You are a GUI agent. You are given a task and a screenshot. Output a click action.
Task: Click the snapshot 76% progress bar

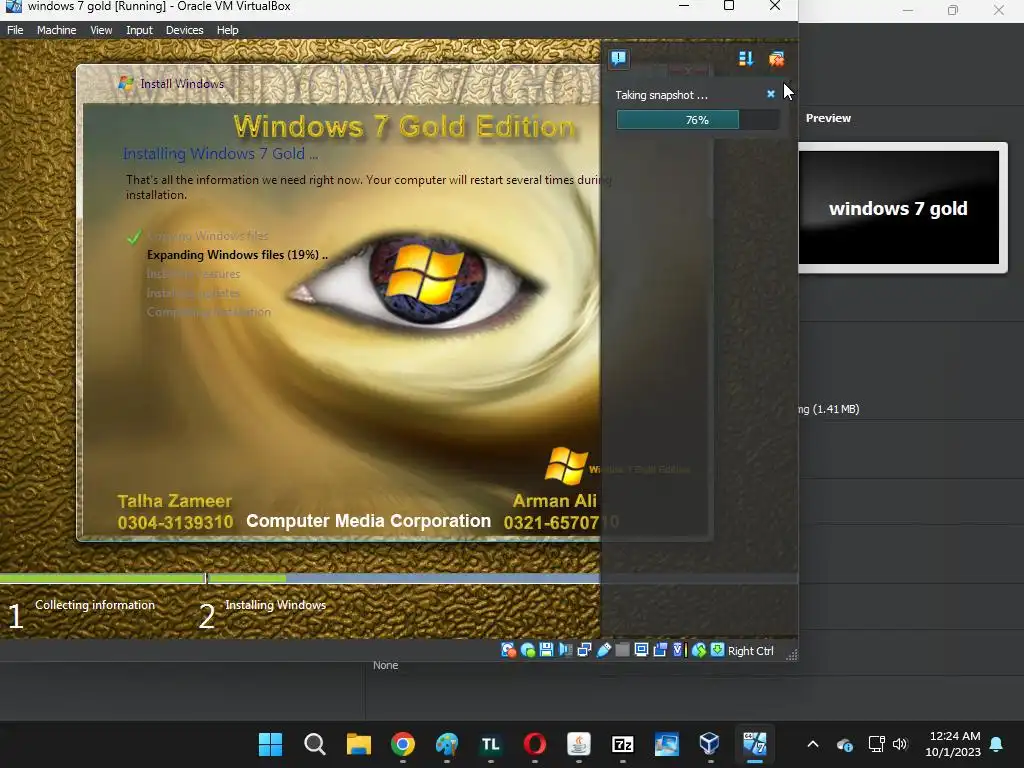pos(697,120)
